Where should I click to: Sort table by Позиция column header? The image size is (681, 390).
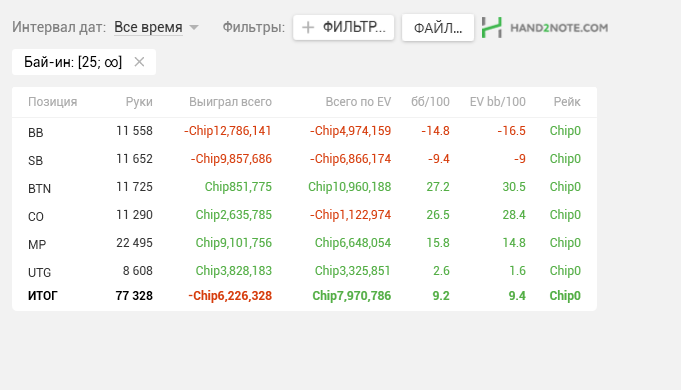coord(53,102)
